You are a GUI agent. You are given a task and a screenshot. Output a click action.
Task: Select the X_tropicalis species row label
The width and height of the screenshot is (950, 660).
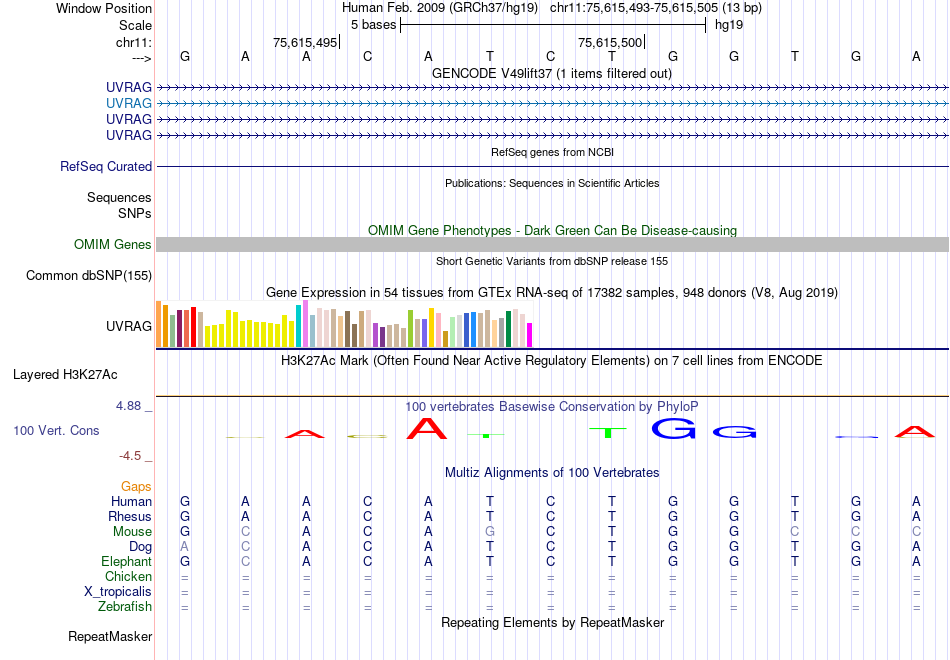pos(118,592)
